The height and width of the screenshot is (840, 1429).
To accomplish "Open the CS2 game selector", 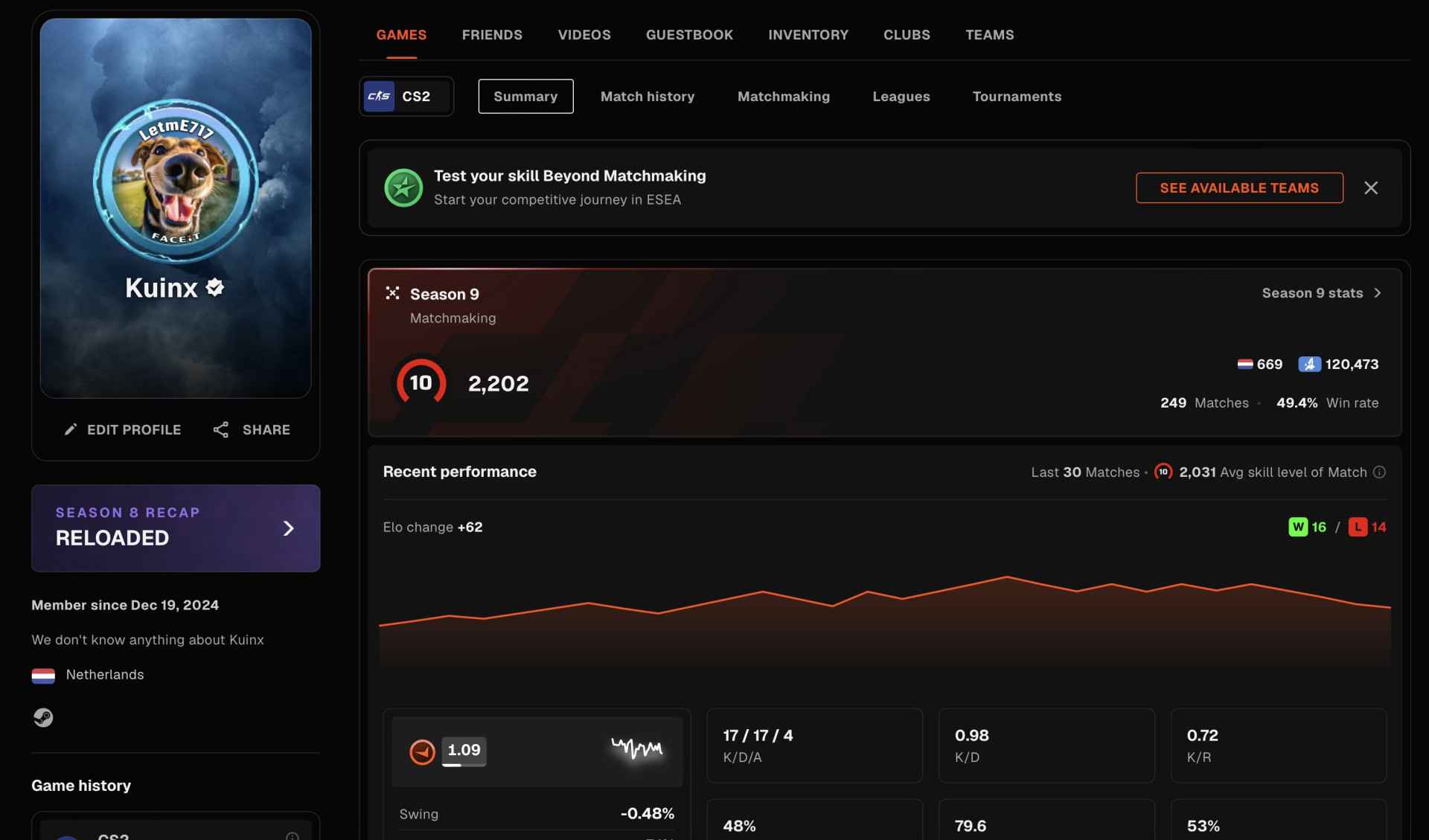I will point(406,96).
